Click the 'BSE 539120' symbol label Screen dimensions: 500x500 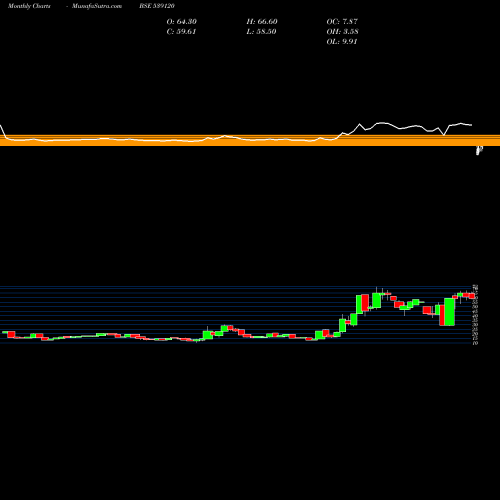point(157,6)
